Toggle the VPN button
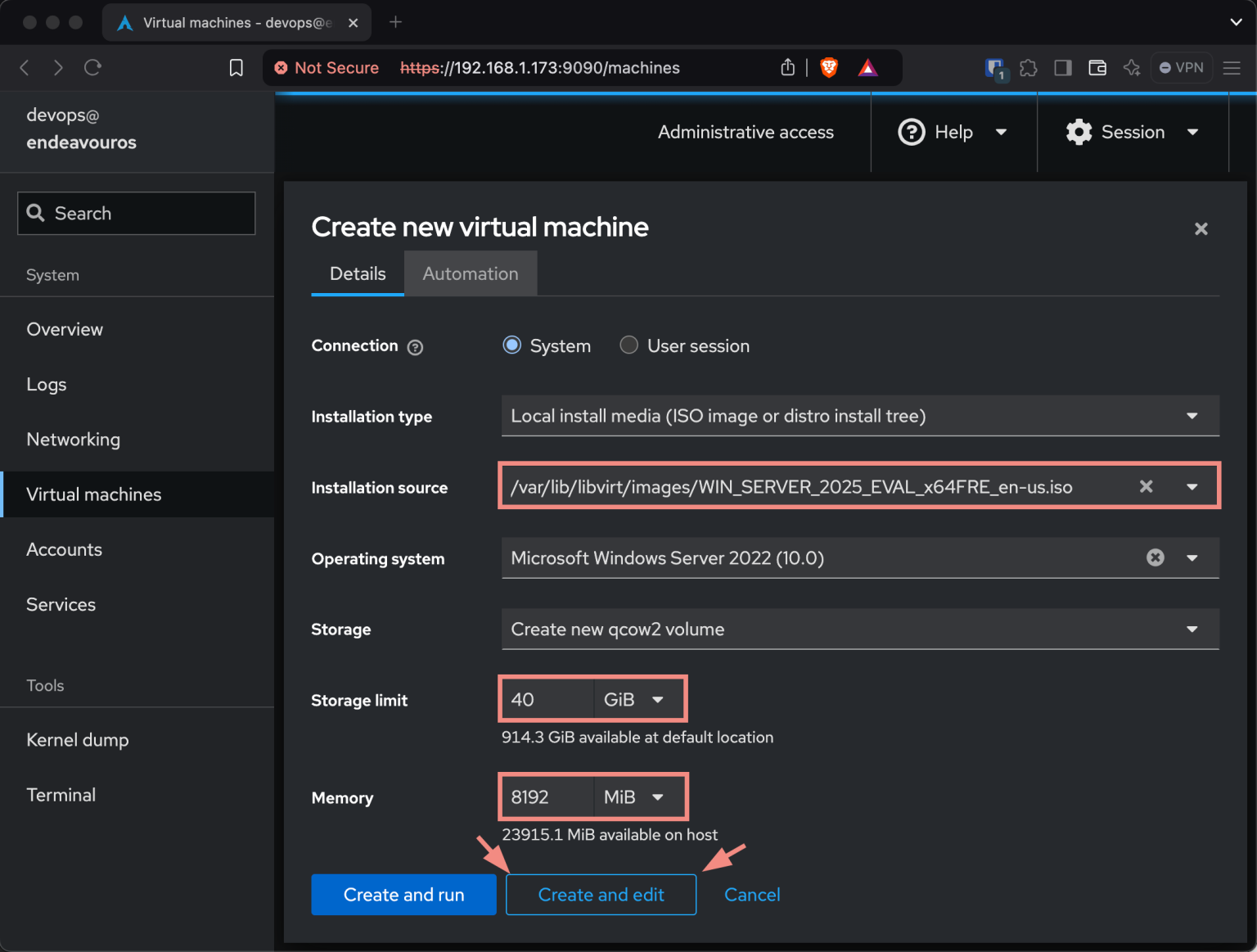The image size is (1257, 952). 1181,67
